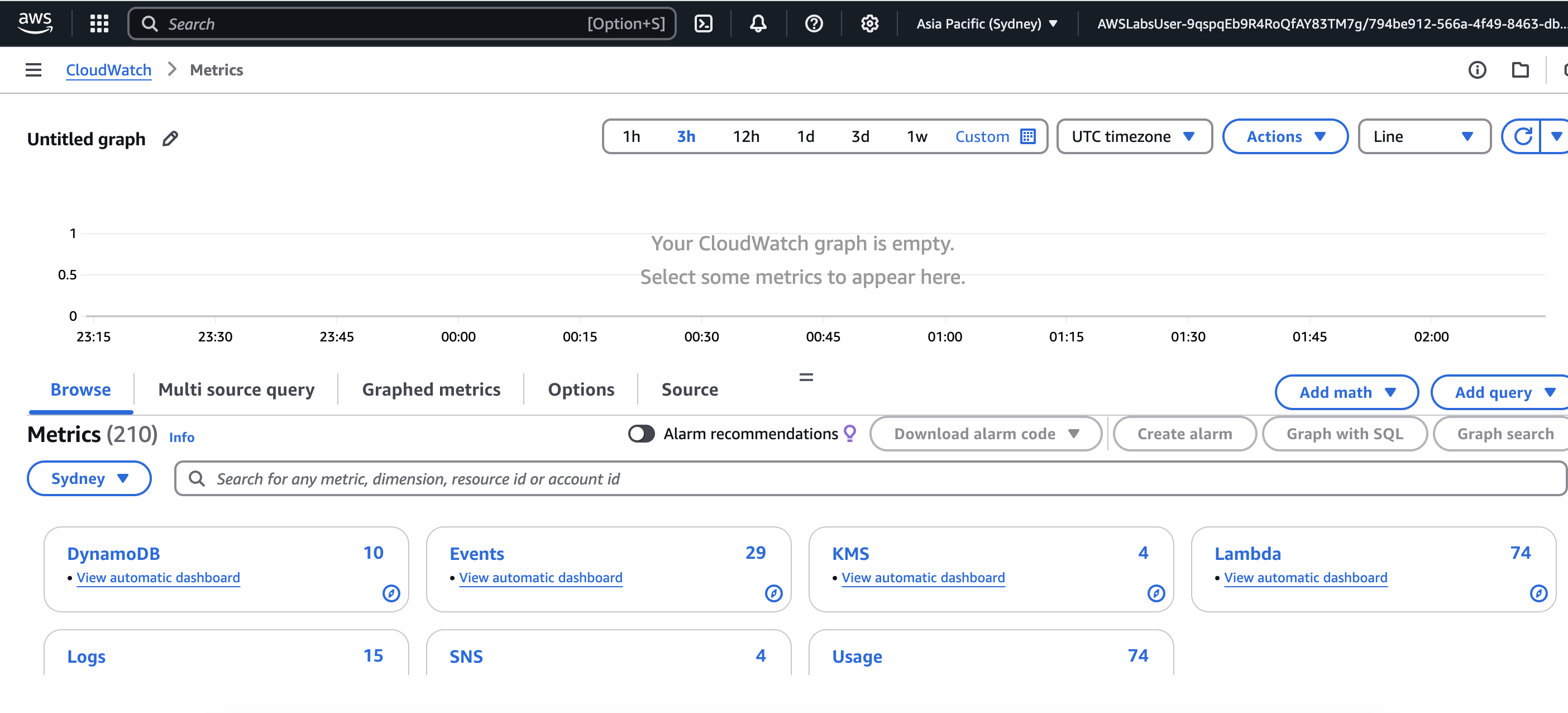Open the help question mark icon
Image resolution: width=1568 pixels, height=713 pixels.
point(814,23)
